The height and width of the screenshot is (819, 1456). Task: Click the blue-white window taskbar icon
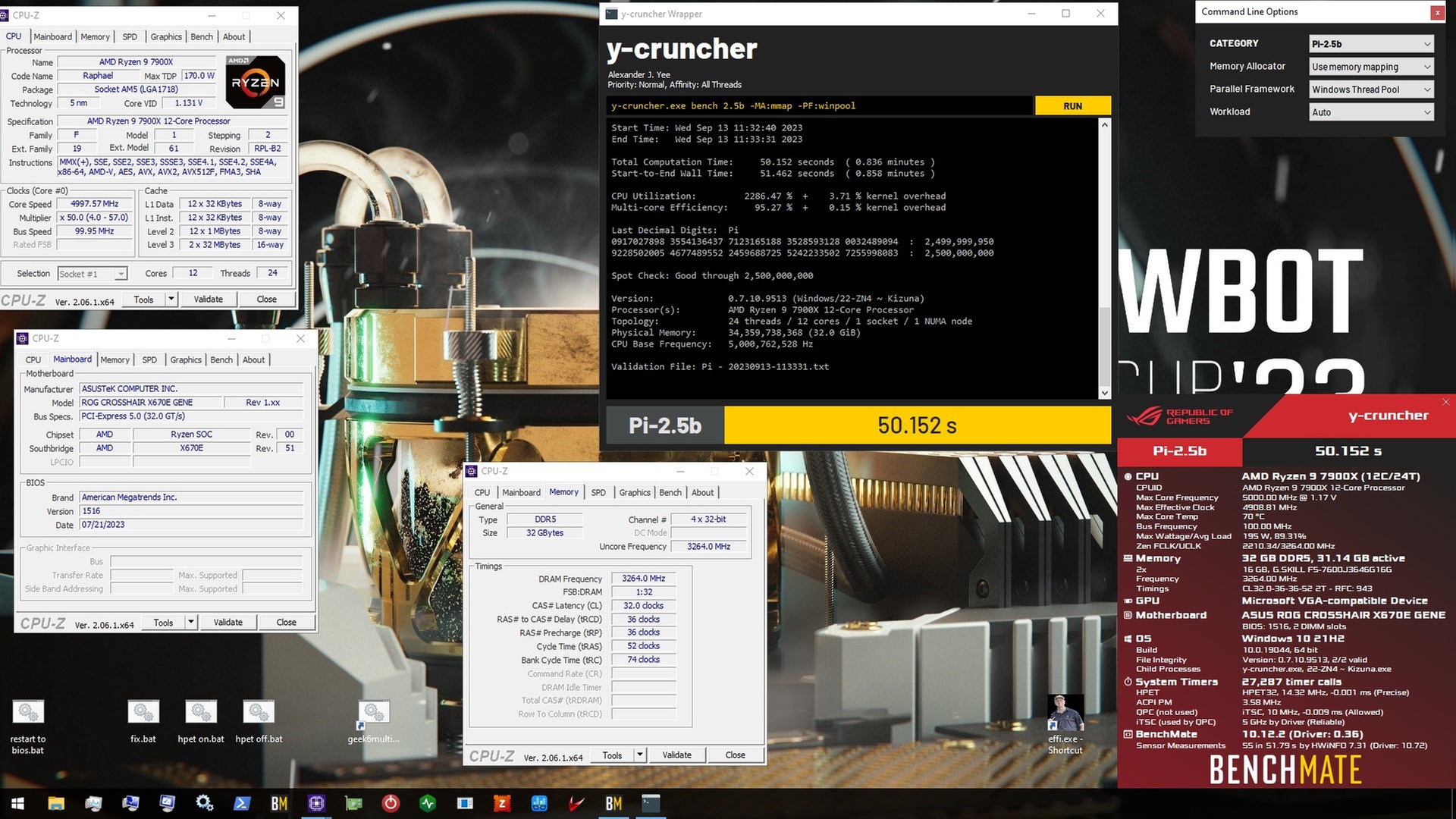pos(465,803)
